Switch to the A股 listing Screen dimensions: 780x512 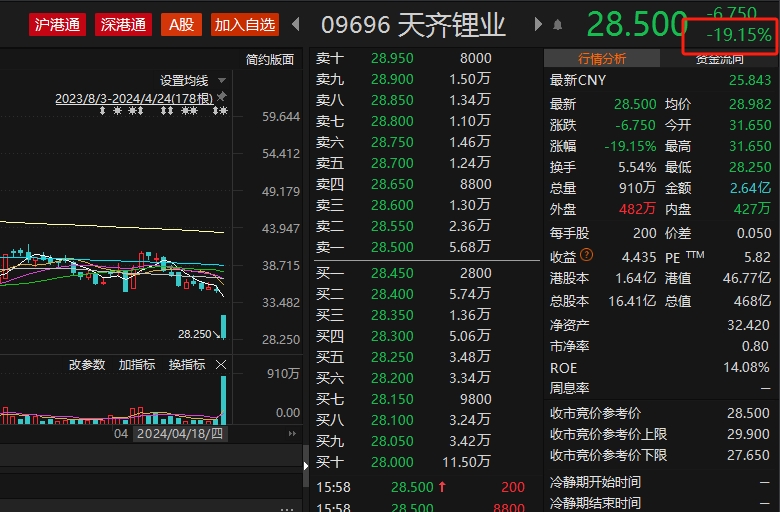click(x=181, y=24)
